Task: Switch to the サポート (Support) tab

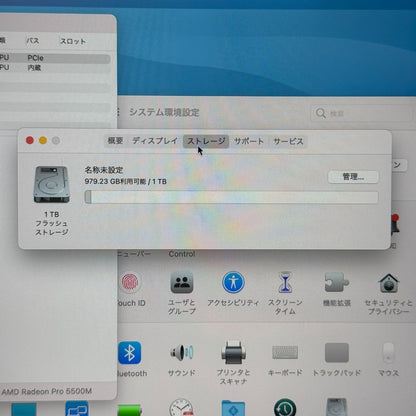Action: pos(249,141)
